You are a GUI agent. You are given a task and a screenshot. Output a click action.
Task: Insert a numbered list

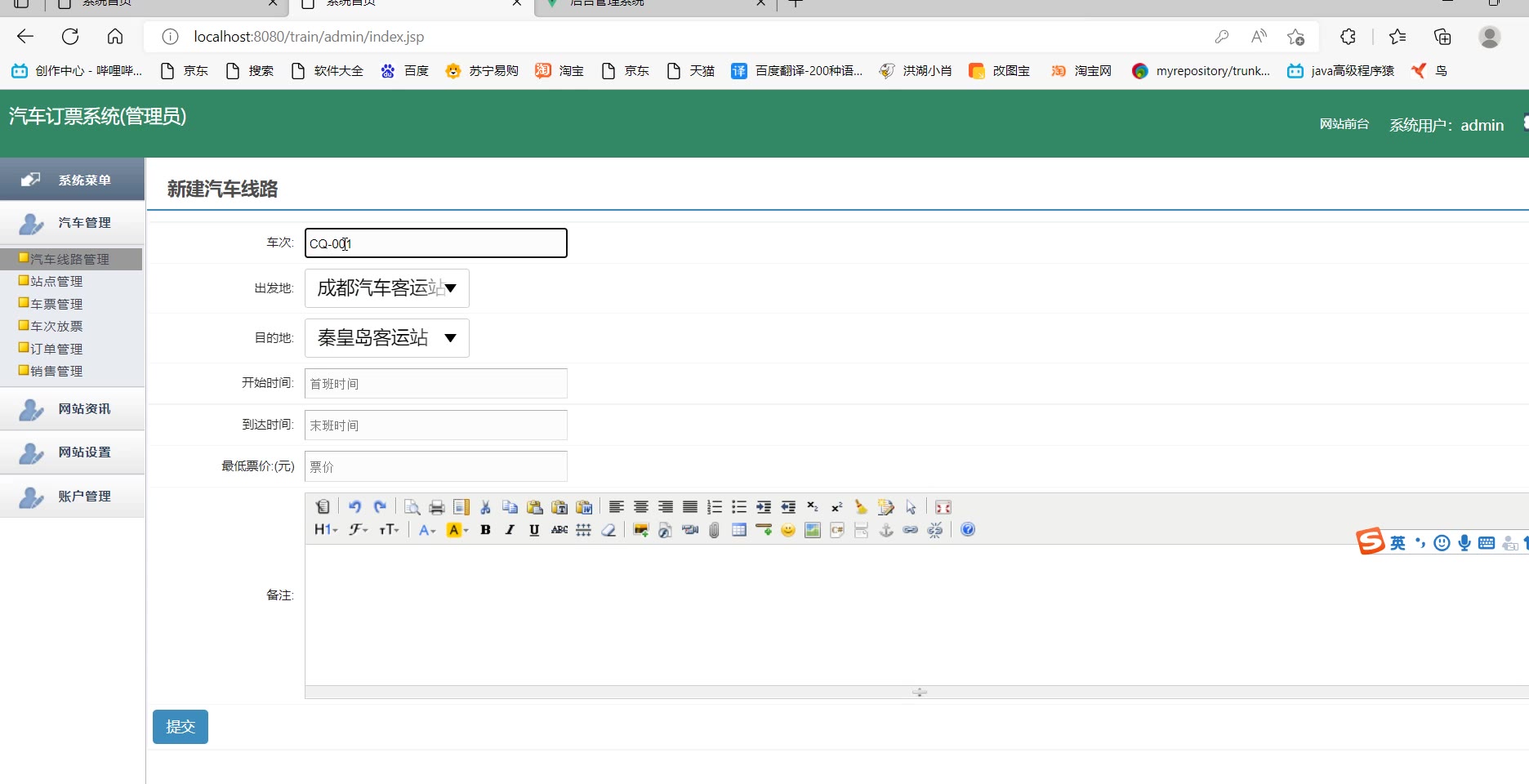(715, 507)
